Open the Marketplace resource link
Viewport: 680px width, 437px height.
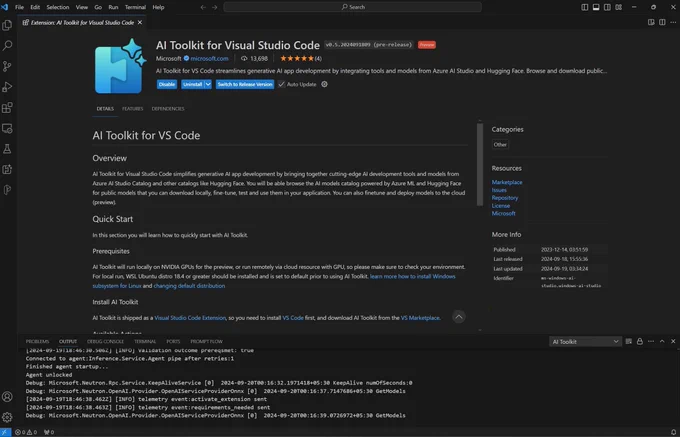(x=507, y=182)
